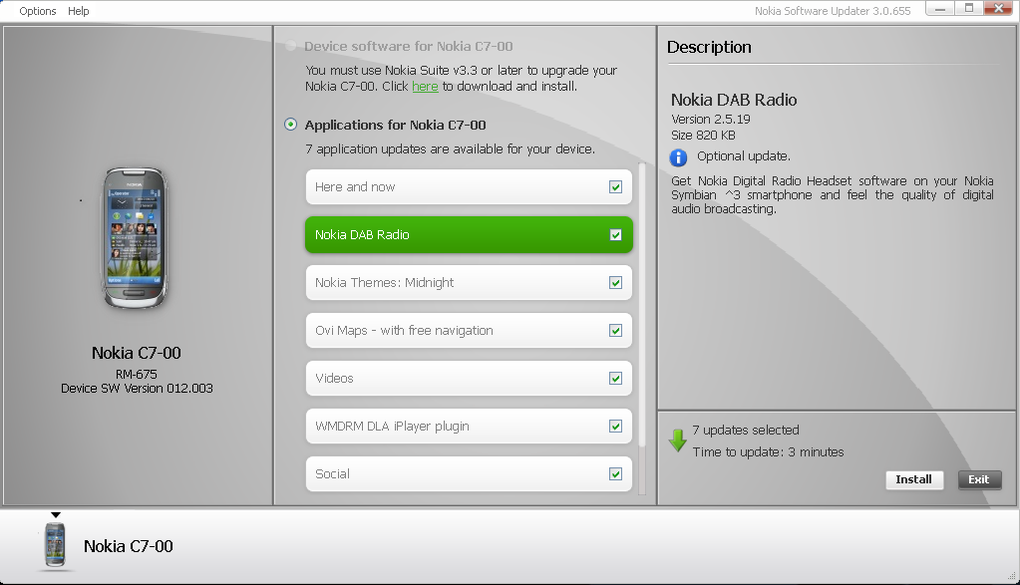Click the Size 820 KB text
This screenshot has height=585, width=1020.
pos(703,135)
